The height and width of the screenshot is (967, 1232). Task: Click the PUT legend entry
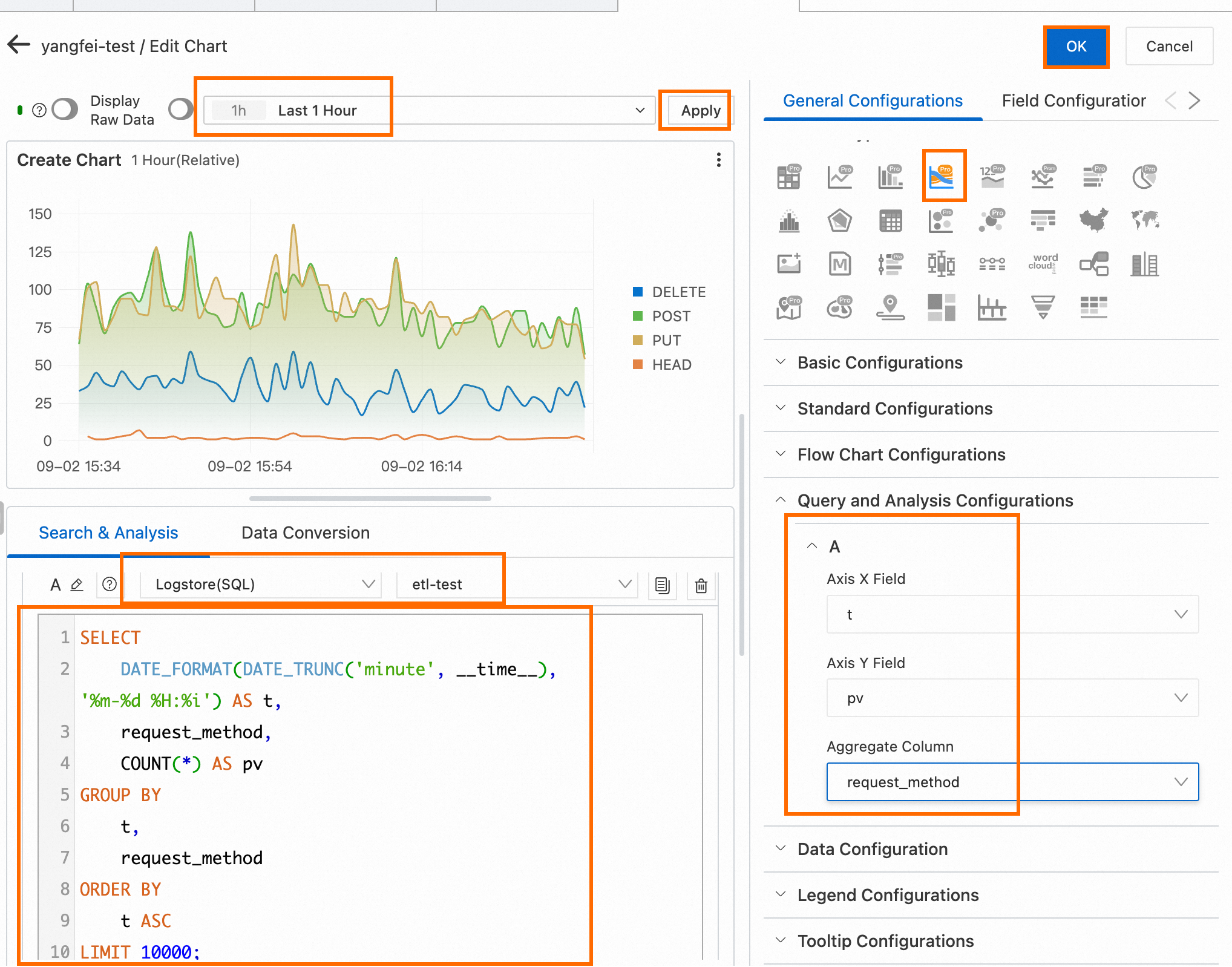click(657, 340)
